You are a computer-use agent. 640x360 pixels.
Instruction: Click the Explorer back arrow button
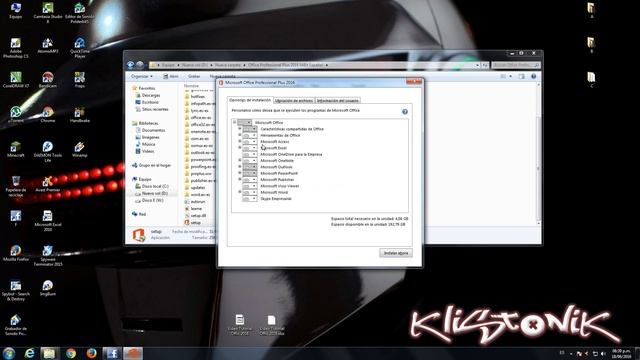tap(131, 64)
